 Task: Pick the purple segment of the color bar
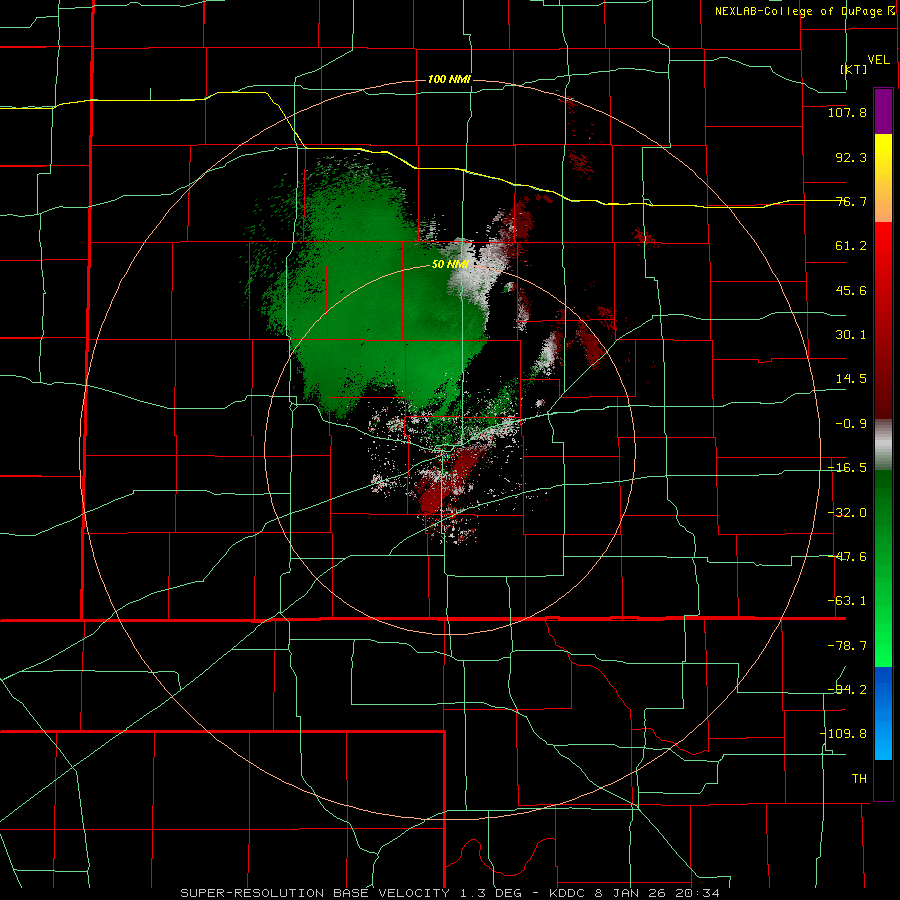pyautogui.click(x=883, y=111)
